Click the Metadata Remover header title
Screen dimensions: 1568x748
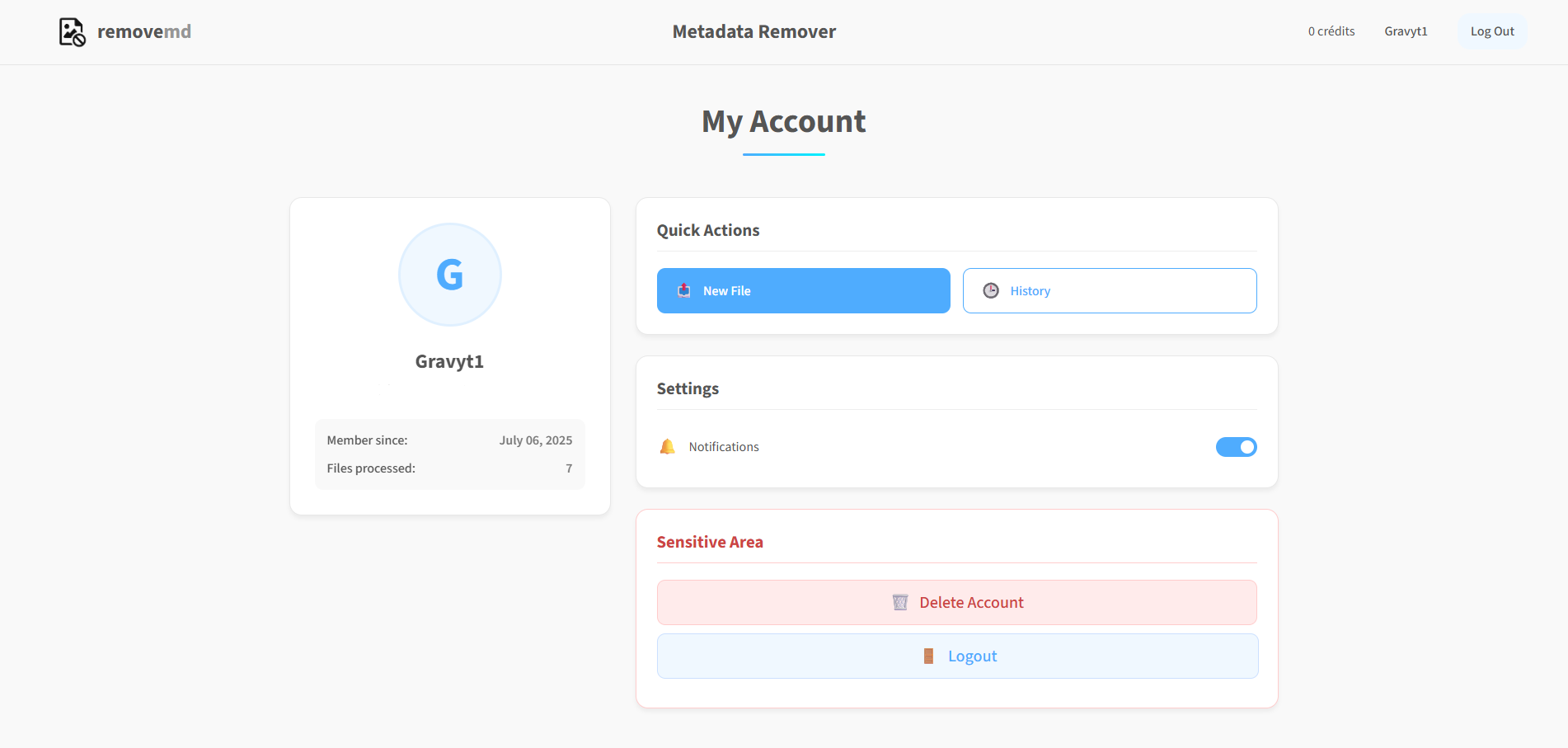(754, 31)
